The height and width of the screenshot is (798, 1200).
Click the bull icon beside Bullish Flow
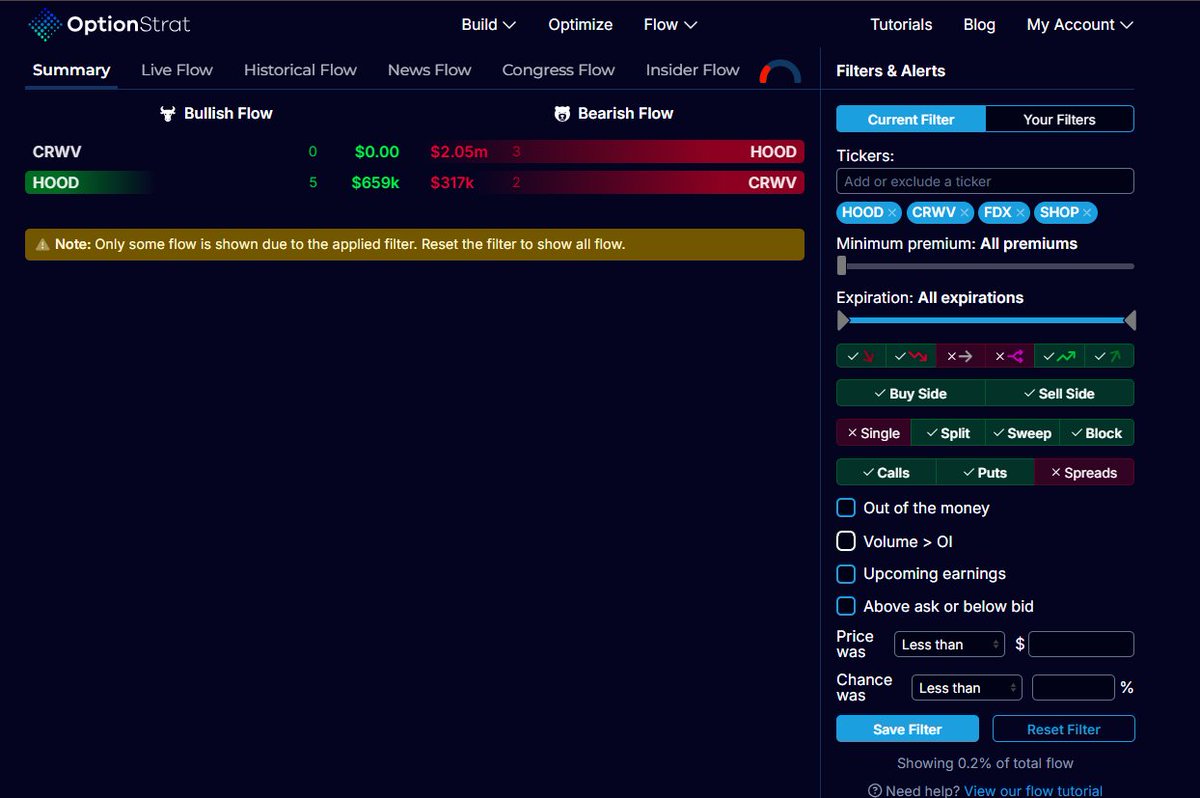tap(168, 114)
